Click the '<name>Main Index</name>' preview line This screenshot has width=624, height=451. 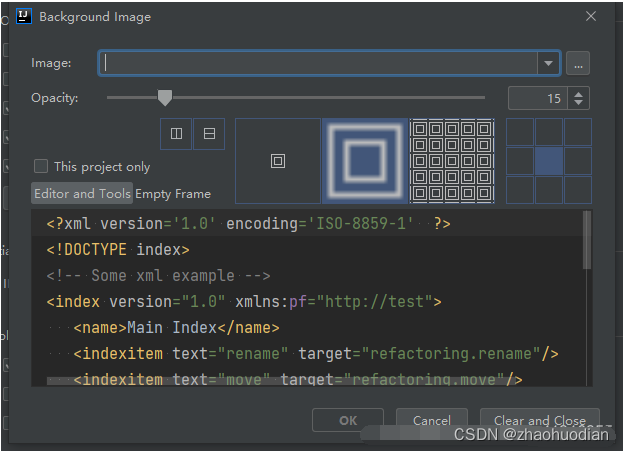point(176,328)
